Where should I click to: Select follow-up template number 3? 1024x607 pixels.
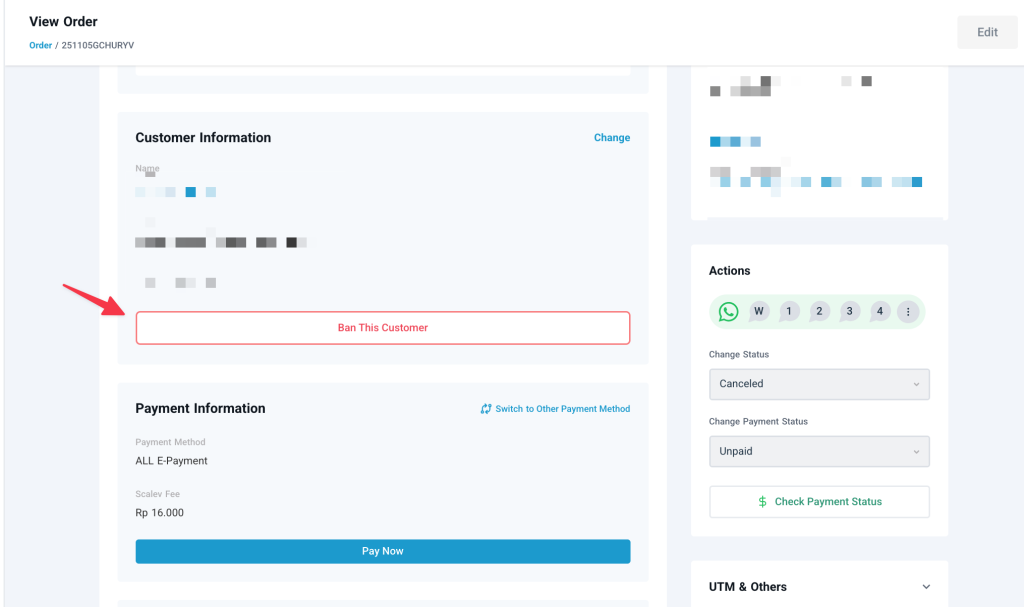click(x=850, y=312)
